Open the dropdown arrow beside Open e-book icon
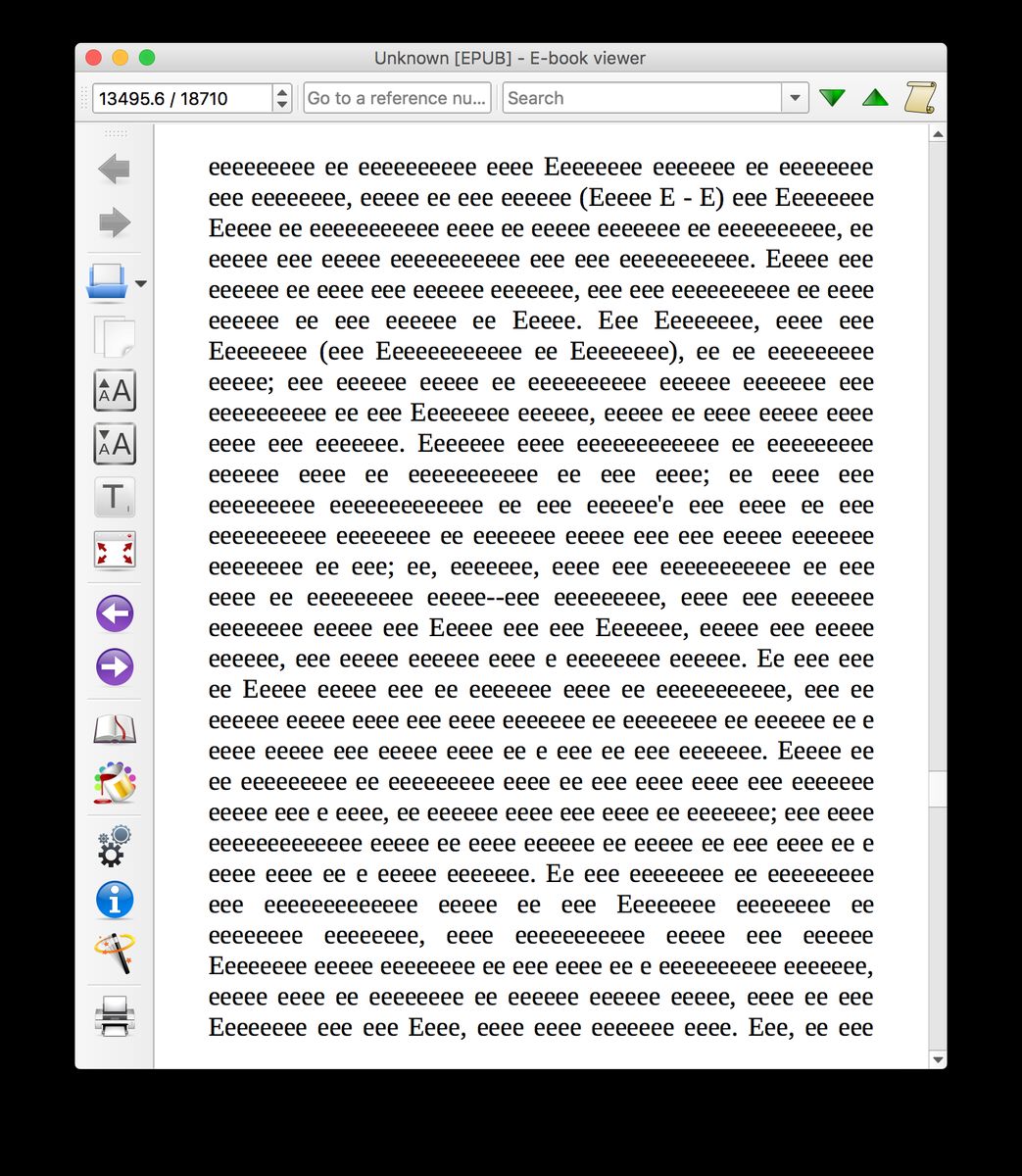Viewport: 1022px width, 1176px height. (141, 284)
